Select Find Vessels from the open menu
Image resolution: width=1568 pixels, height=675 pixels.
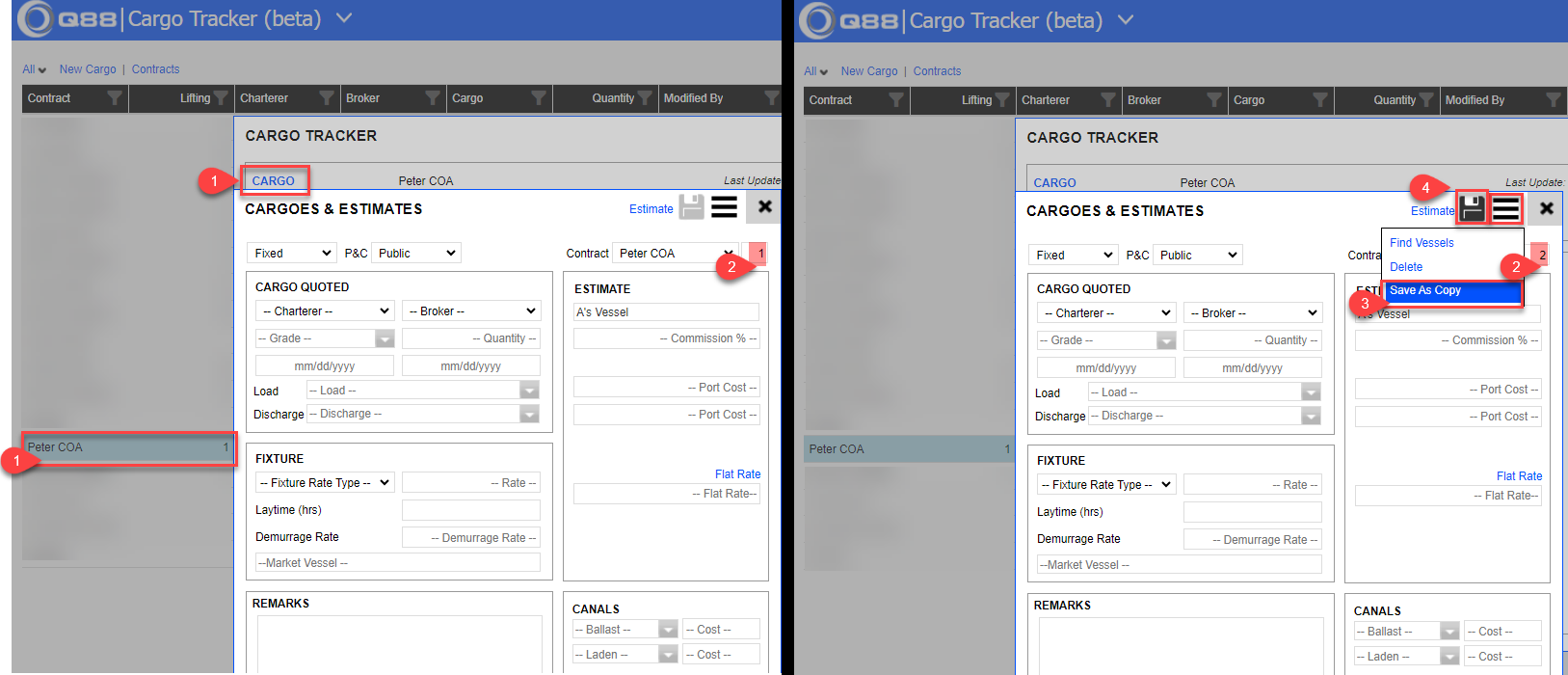1422,243
